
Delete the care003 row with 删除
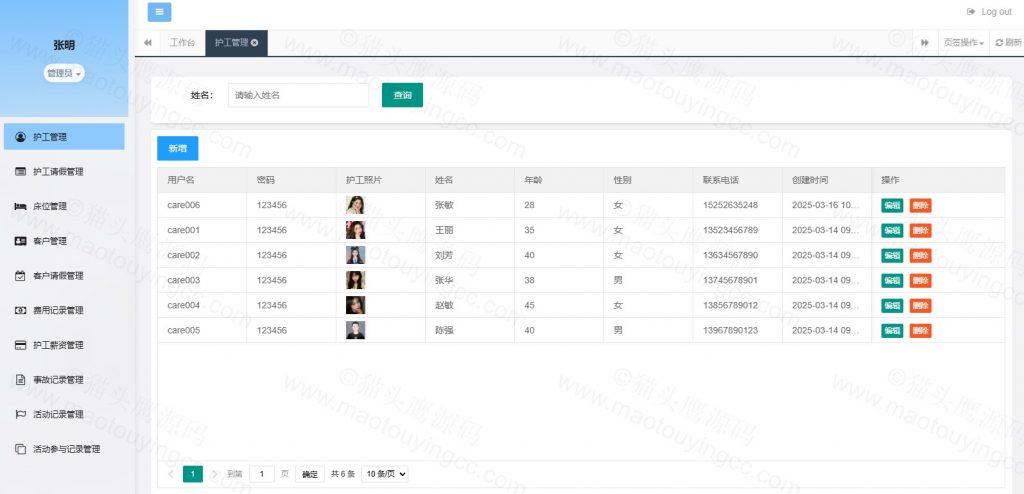pyautogui.click(x=920, y=280)
